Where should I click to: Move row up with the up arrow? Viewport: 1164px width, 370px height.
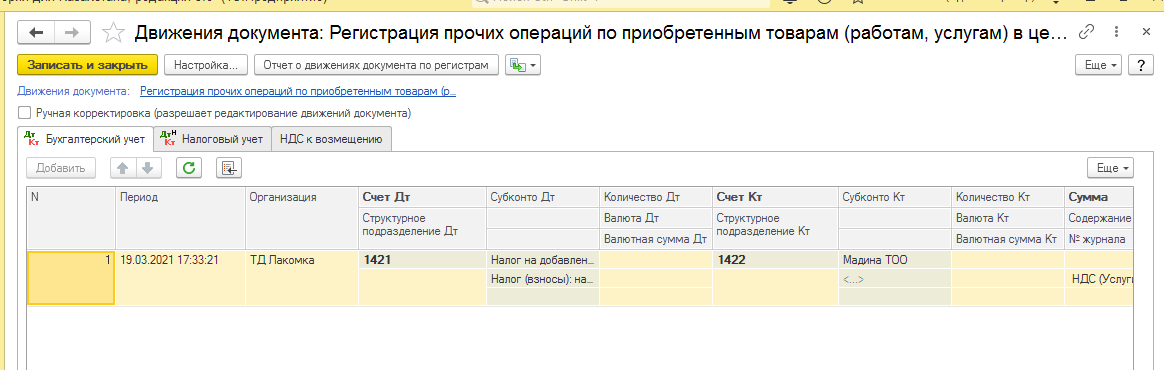(x=123, y=168)
